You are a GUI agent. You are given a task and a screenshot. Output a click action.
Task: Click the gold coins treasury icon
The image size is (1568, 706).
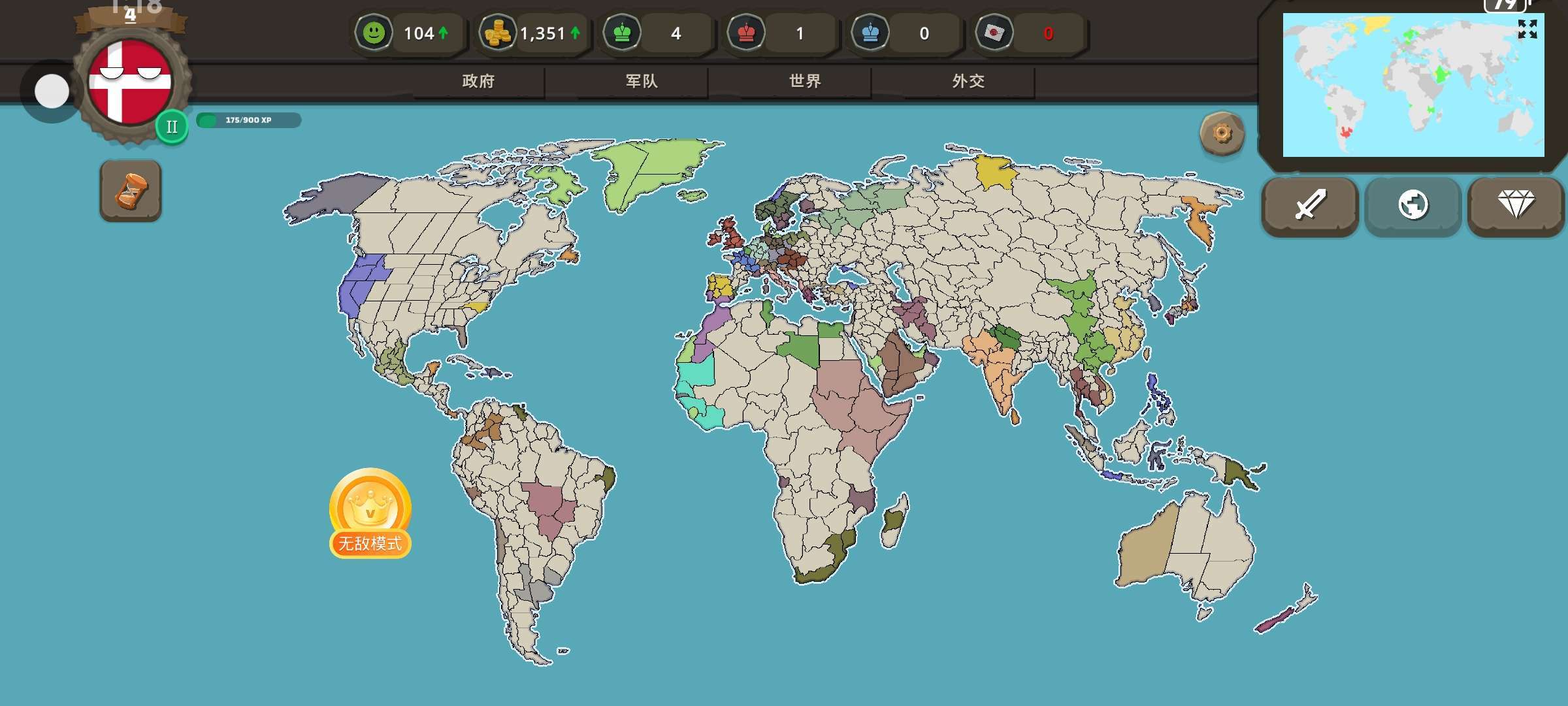(497, 33)
